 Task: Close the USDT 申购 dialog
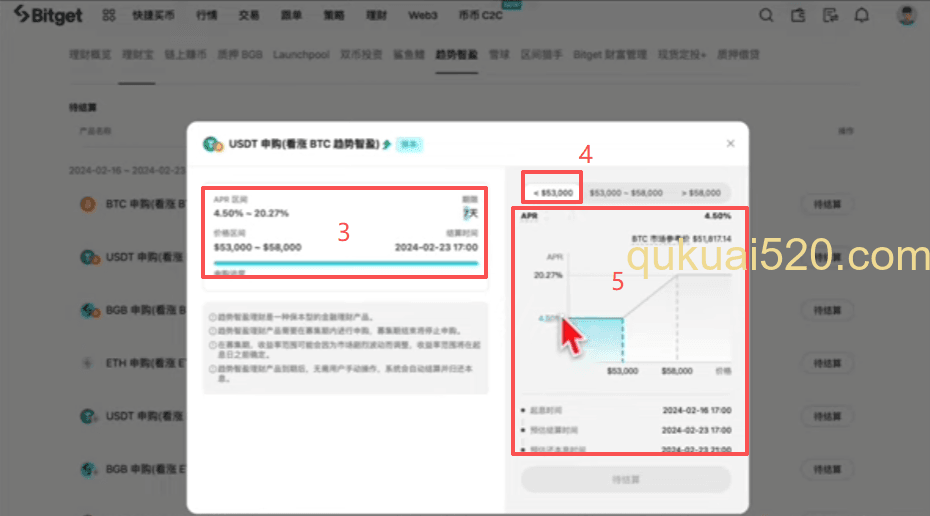coord(730,144)
